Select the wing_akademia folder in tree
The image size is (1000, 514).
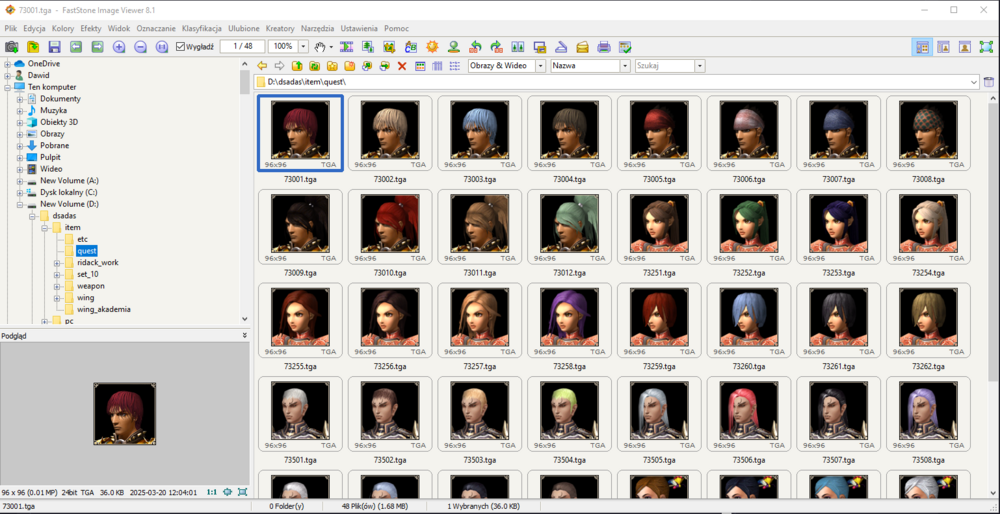[x=104, y=309]
